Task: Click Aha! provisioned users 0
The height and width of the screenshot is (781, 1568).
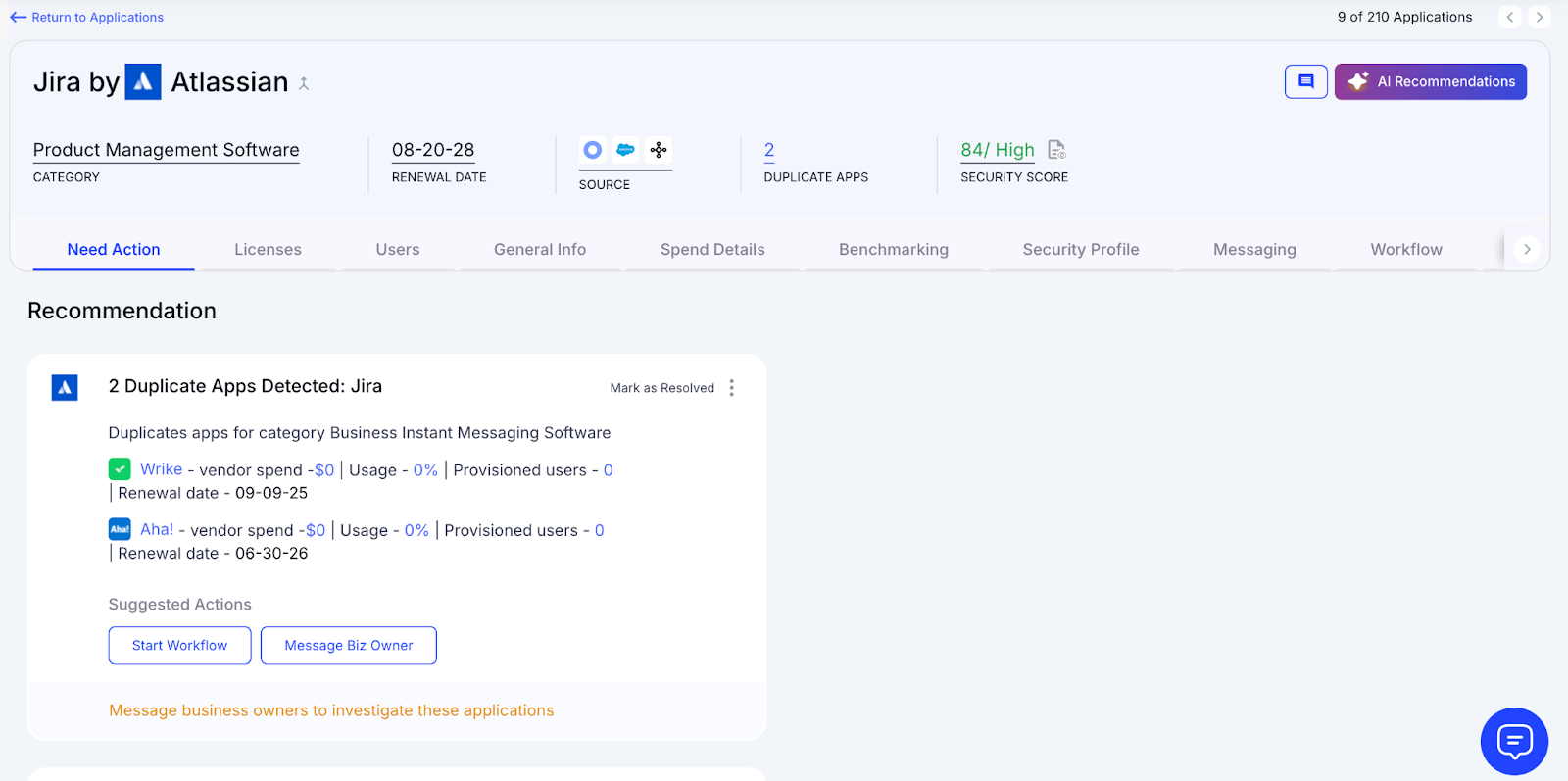Action: 599,530
